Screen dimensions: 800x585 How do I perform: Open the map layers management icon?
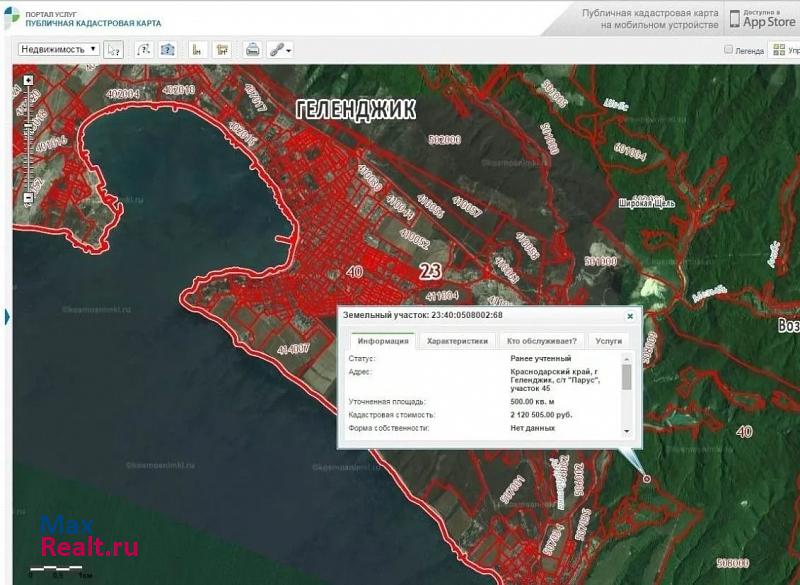[780, 50]
